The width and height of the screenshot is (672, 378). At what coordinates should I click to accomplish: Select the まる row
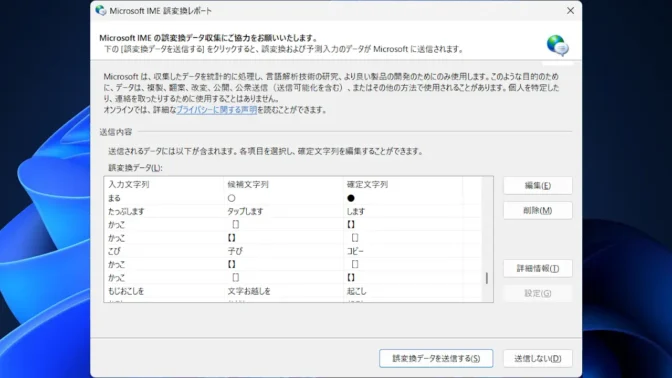[x=293, y=198]
